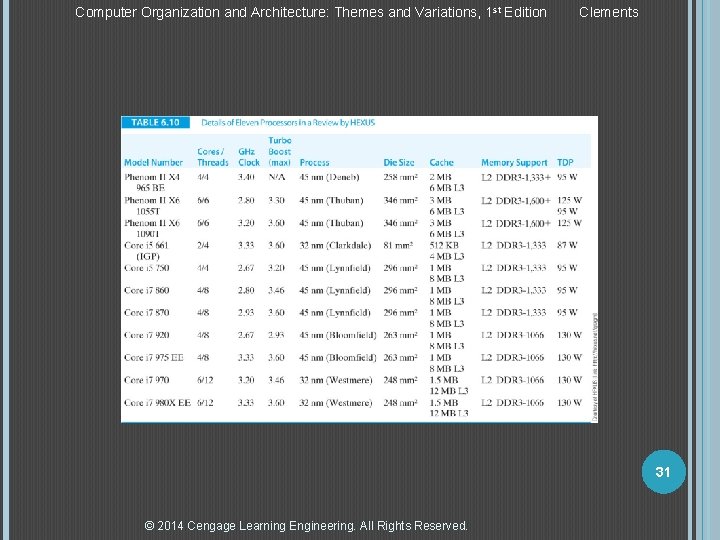The width and height of the screenshot is (720, 540).
Task: Click the book title header text
Action: (311, 12)
